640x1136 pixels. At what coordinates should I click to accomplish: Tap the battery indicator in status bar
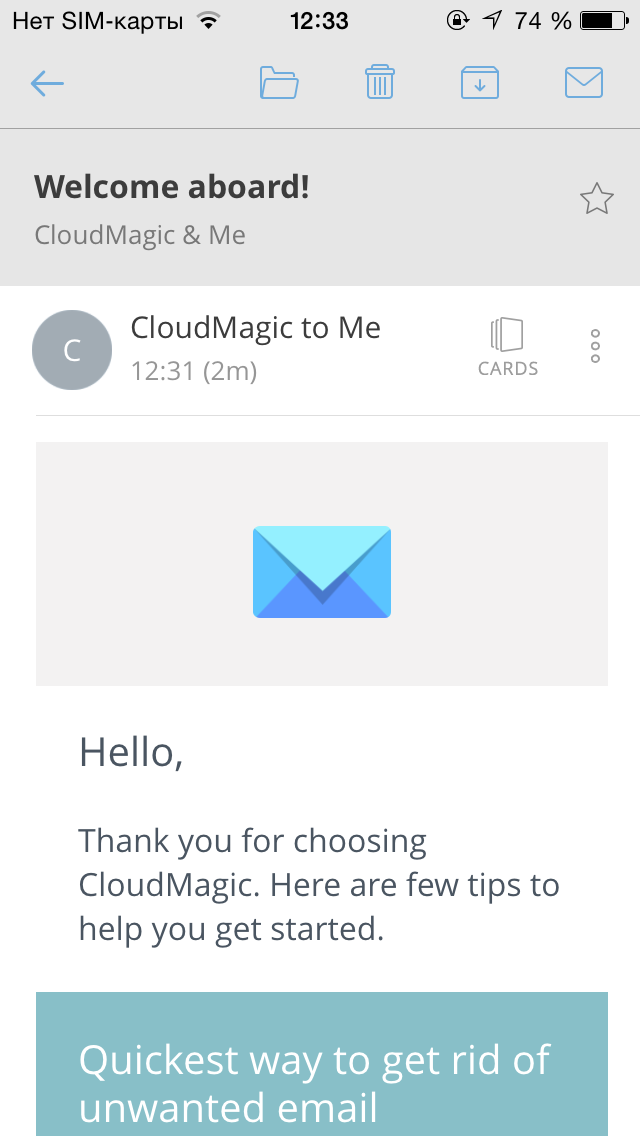604,21
